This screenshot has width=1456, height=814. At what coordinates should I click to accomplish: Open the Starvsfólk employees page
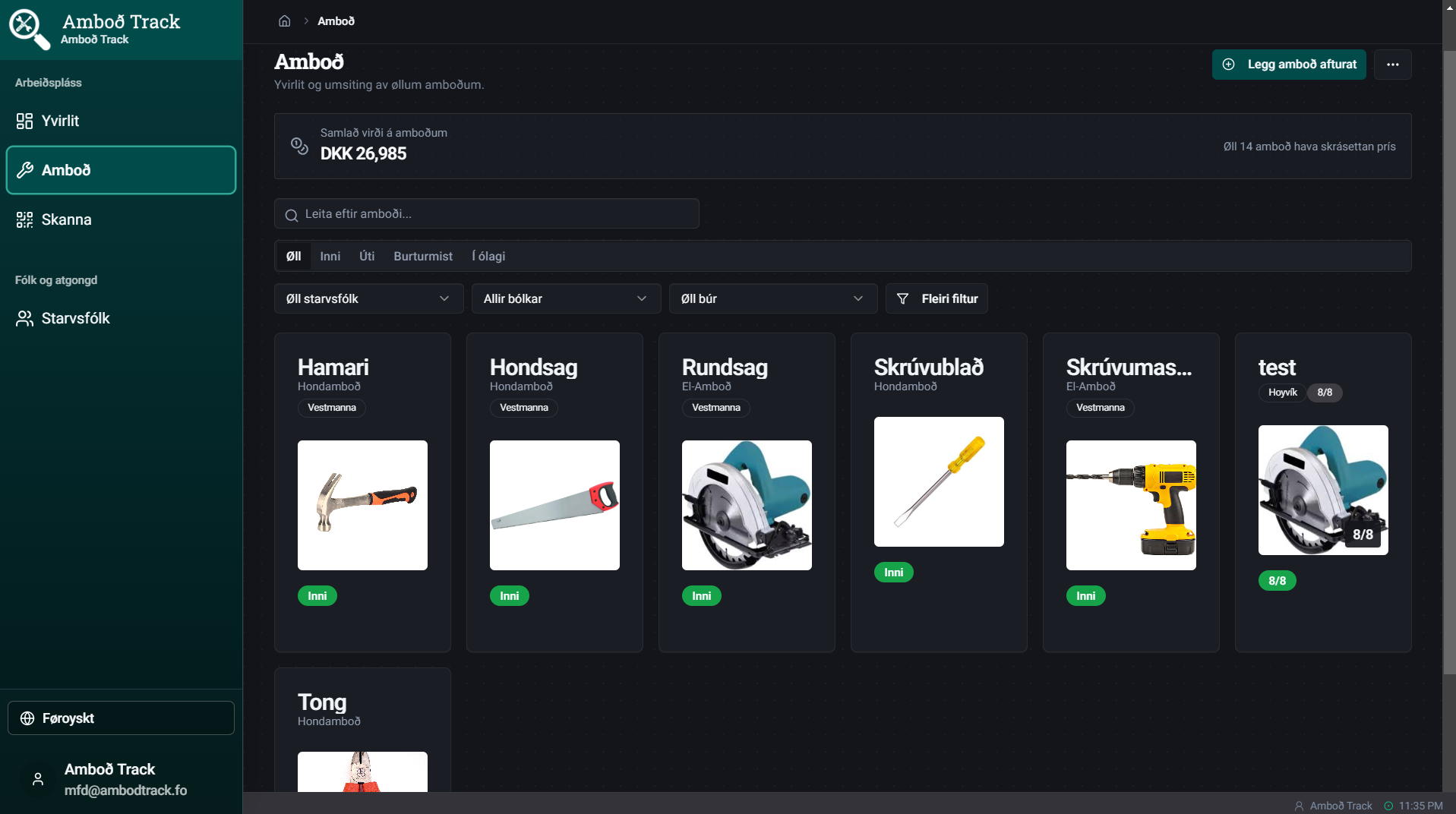121,318
